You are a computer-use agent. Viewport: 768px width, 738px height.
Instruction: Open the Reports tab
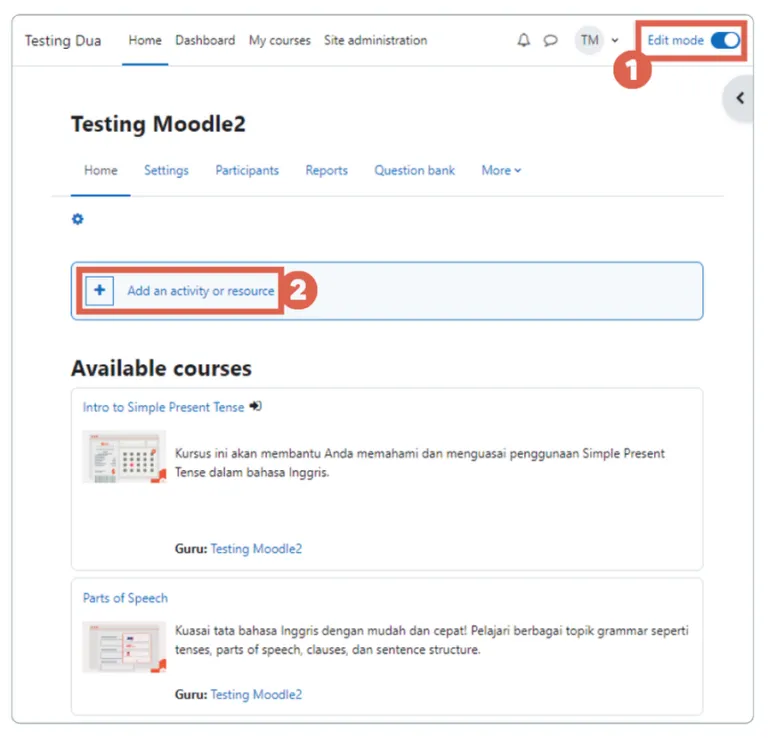326,170
